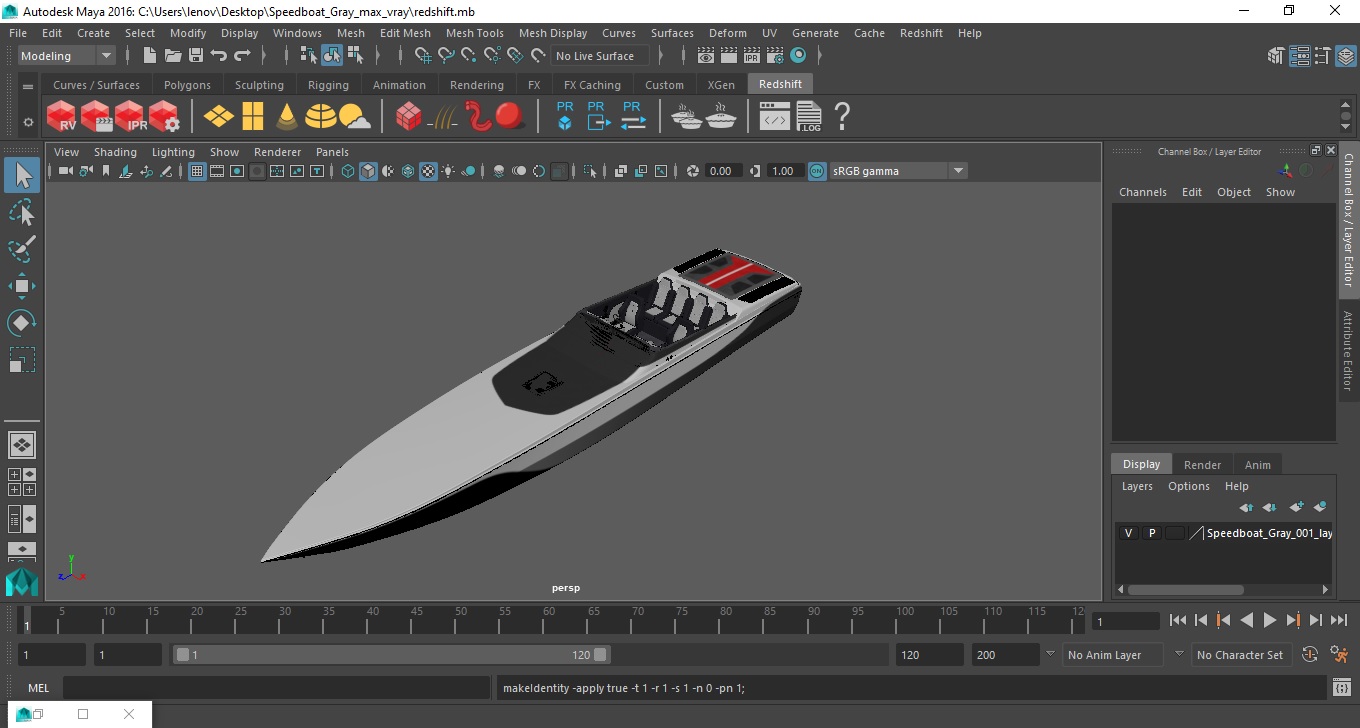The image size is (1360, 728).
Task: Select the Move tool in the toolbox
Action: (x=22, y=286)
